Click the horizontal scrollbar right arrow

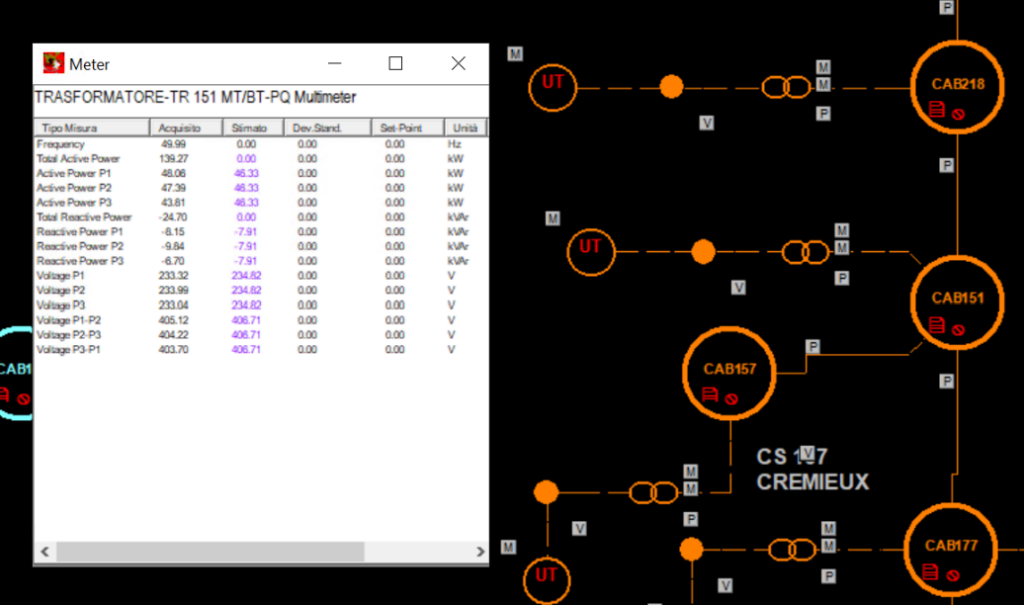pos(479,551)
